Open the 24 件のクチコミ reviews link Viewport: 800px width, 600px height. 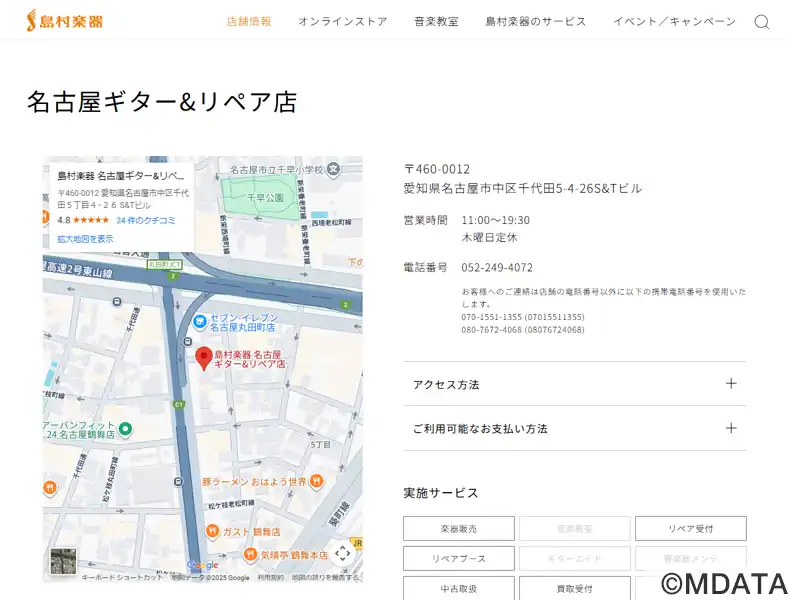point(145,220)
